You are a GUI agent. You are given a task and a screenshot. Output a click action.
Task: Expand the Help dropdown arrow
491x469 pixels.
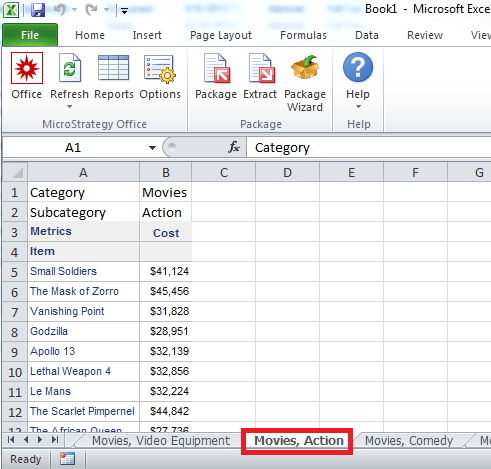(x=358, y=107)
